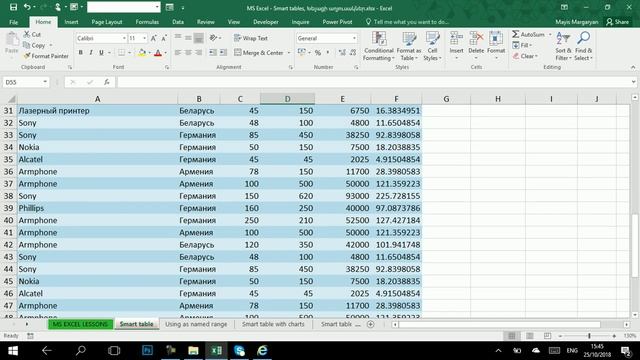Screen dimensions: 640x360
Task: Switch to the Page Layout tab
Action: click(107, 22)
